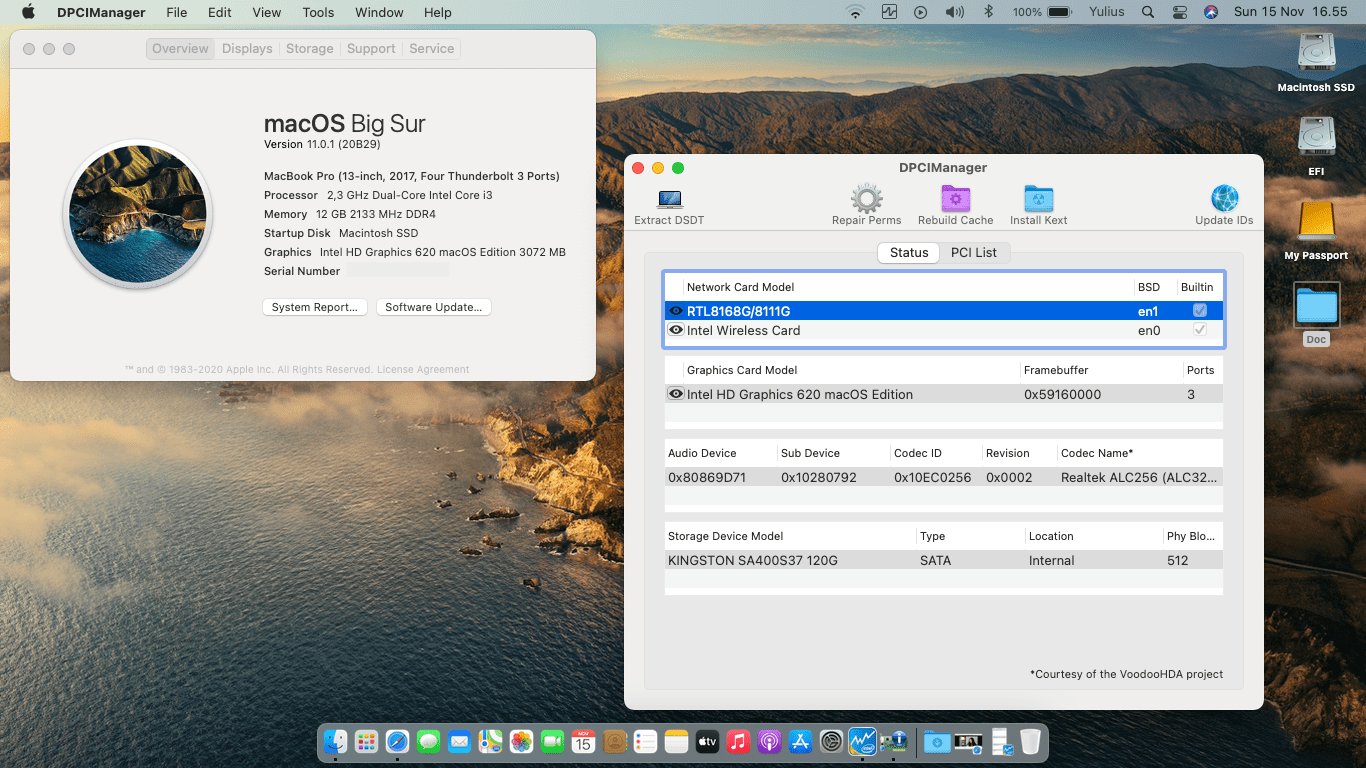Click the Extract DSDT toolbar icon
Image resolution: width=1366 pixels, height=768 pixels.
[x=669, y=198]
